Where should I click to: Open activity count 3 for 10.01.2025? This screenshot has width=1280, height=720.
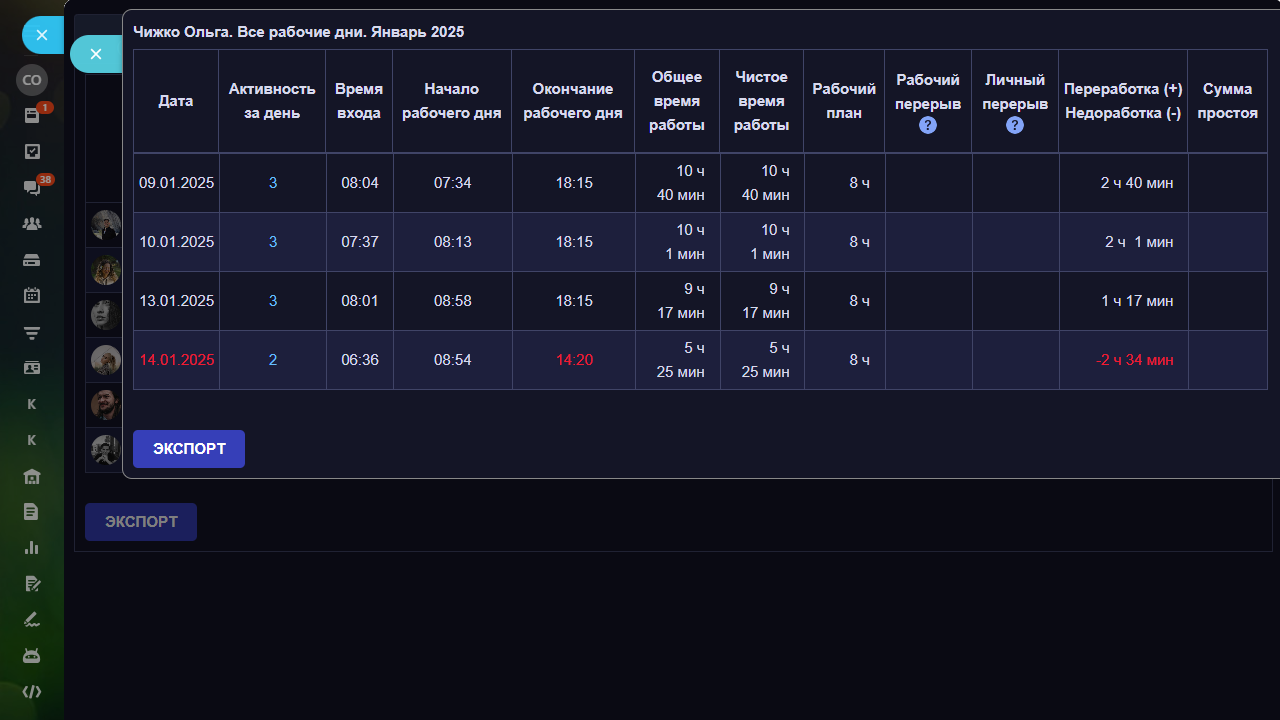[x=273, y=242]
